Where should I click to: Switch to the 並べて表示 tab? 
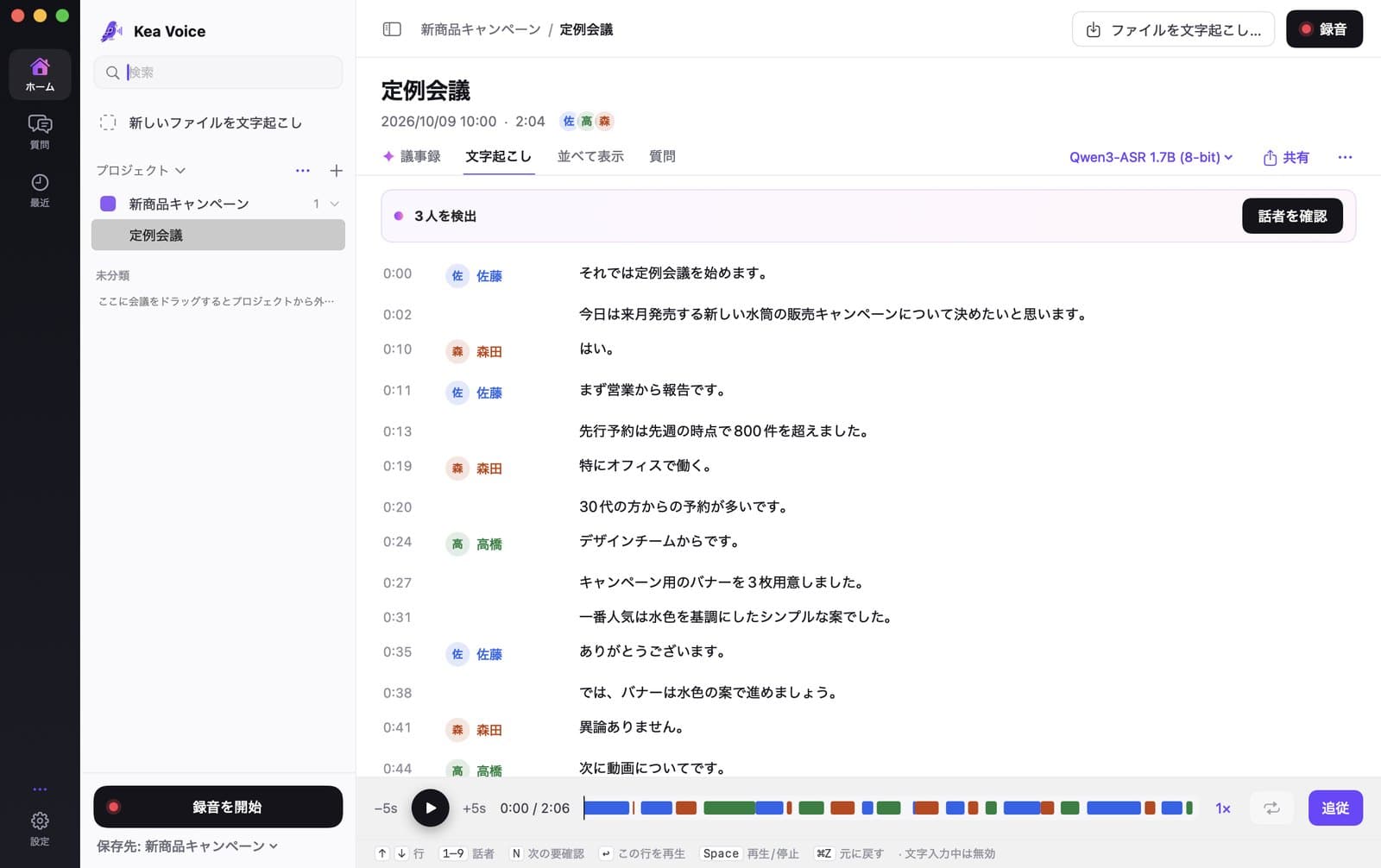pyautogui.click(x=590, y=156)
